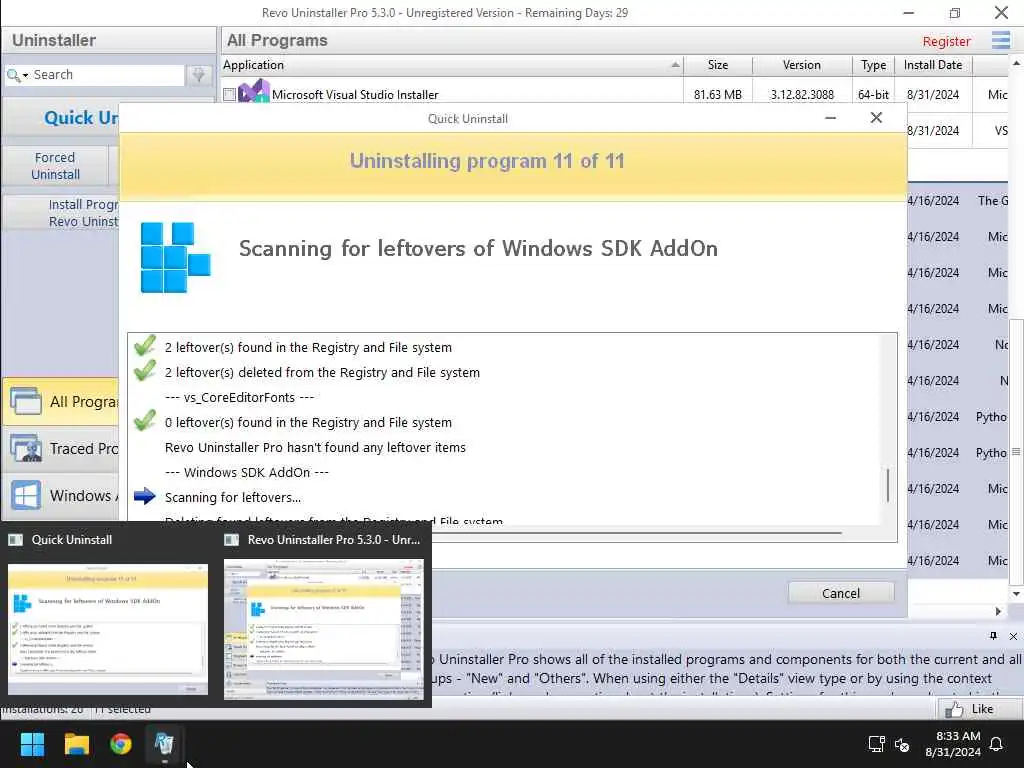Close the description panel
Screen dimensions: 1024x768
[1013, 636]
